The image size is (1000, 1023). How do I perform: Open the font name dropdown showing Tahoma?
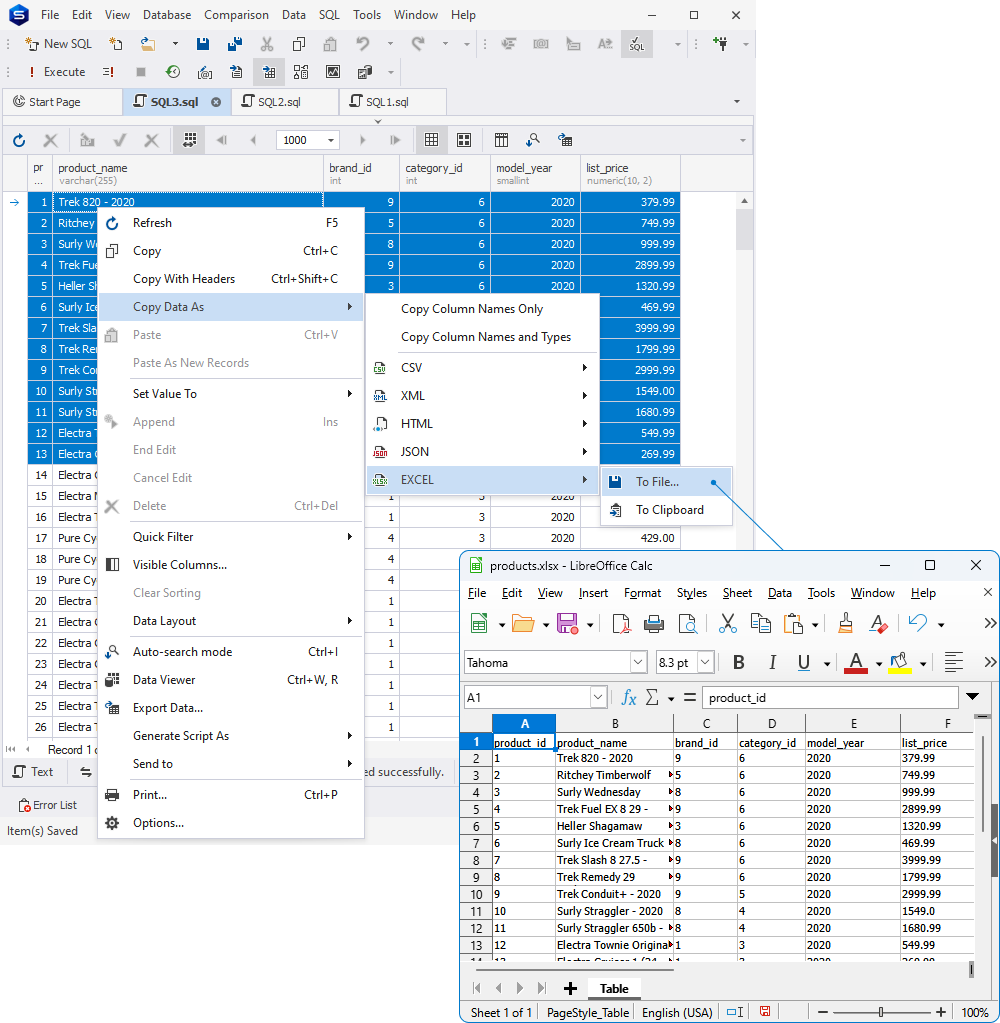coord(638,662)
